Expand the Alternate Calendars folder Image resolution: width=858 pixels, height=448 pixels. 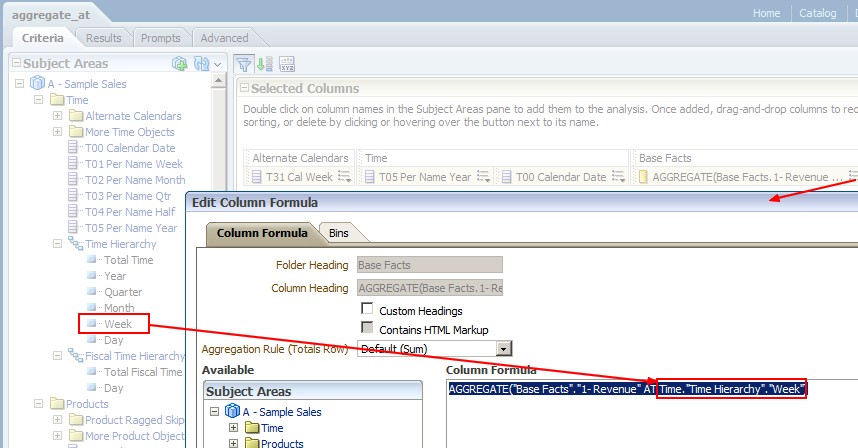(x=57, y=115)
